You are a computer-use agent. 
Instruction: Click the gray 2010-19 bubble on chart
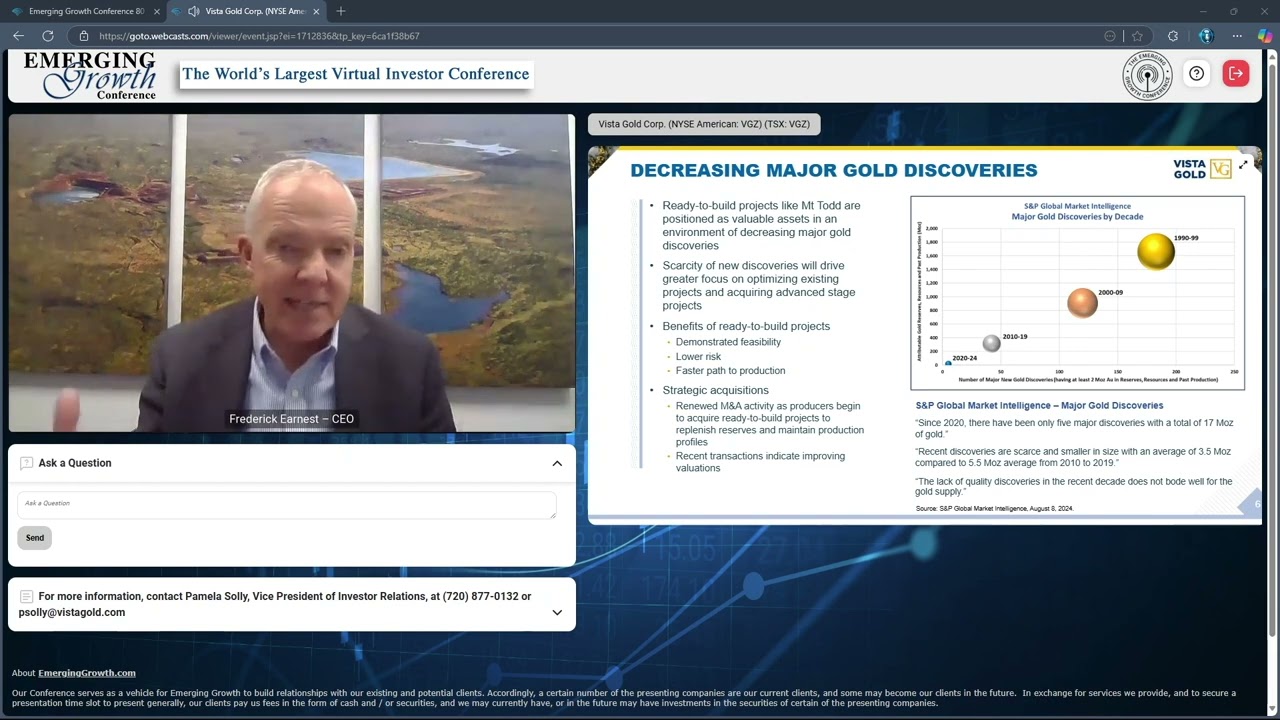[x=991, y=343]
